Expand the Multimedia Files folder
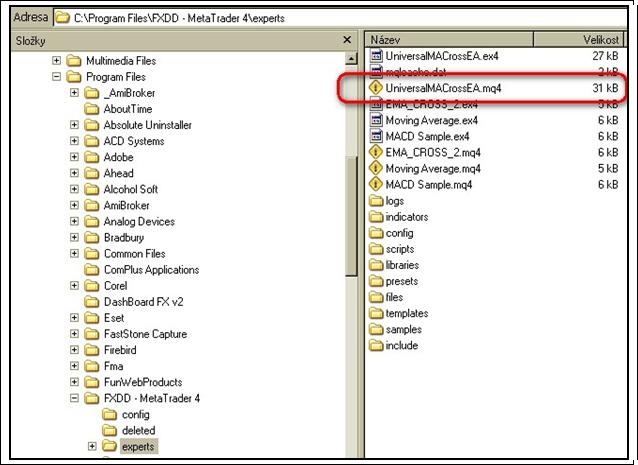Screen dimensions: 638x465 coord(57,61)
